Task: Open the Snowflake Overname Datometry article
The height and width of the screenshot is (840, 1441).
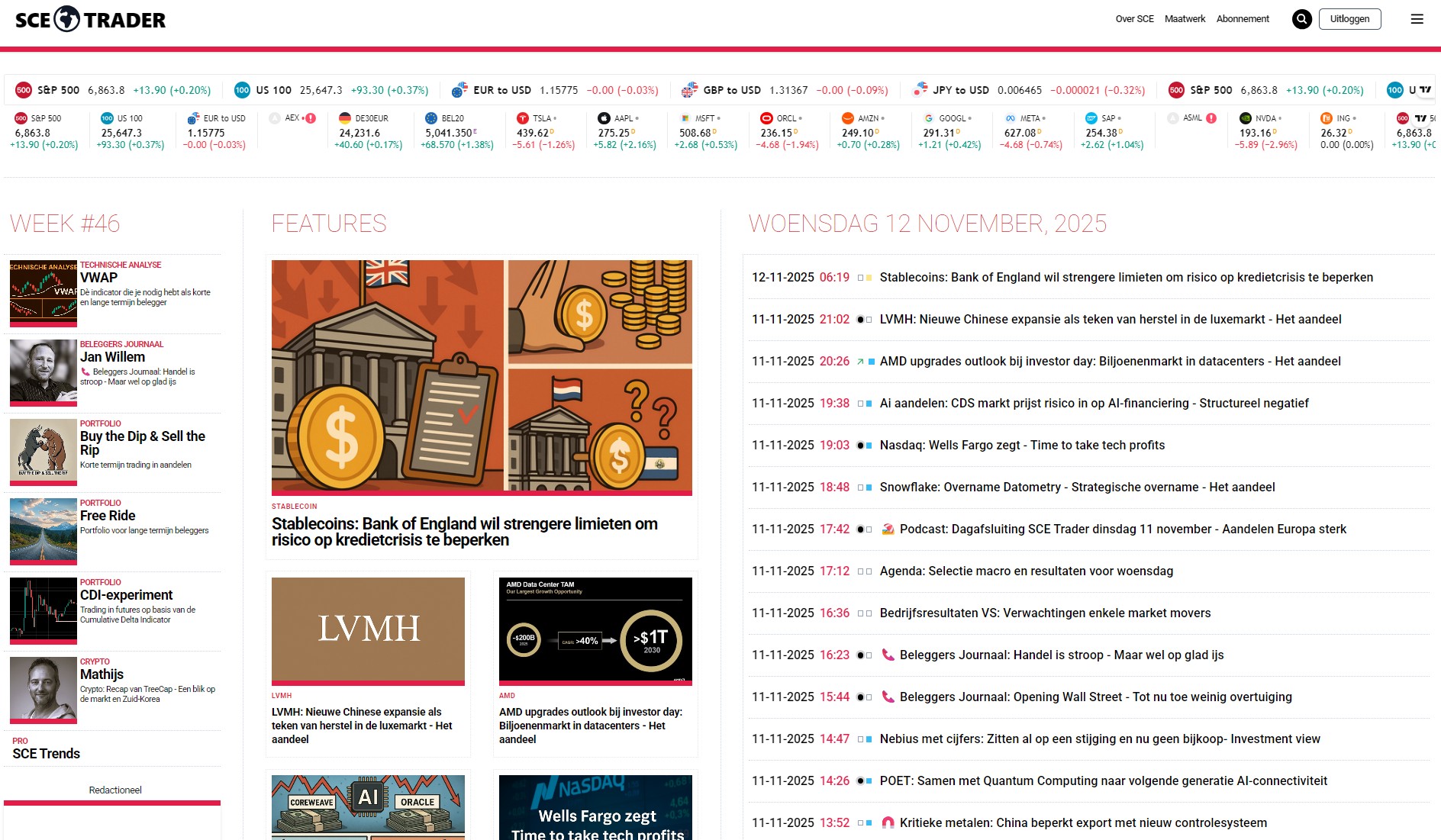Action: 1077,487
